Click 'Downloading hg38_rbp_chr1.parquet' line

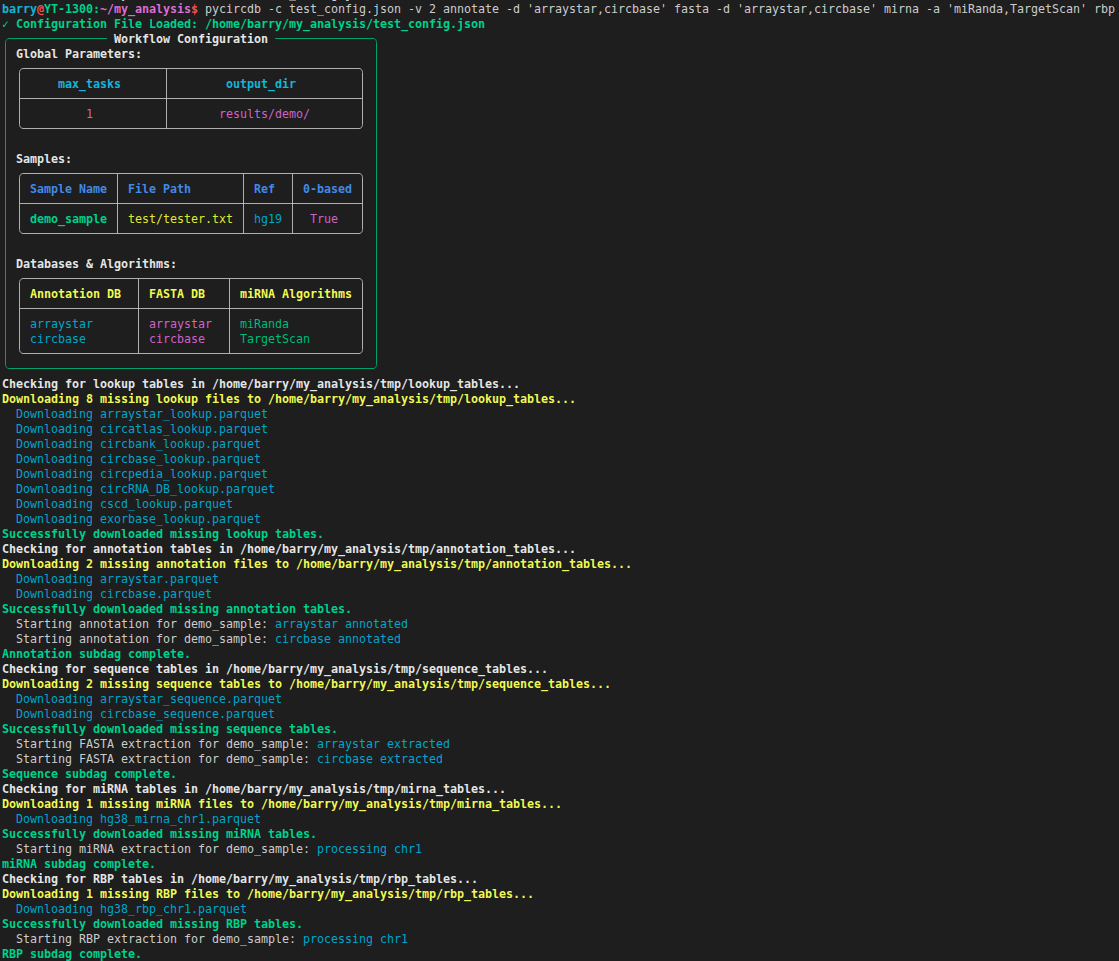(x=131, y=908)
